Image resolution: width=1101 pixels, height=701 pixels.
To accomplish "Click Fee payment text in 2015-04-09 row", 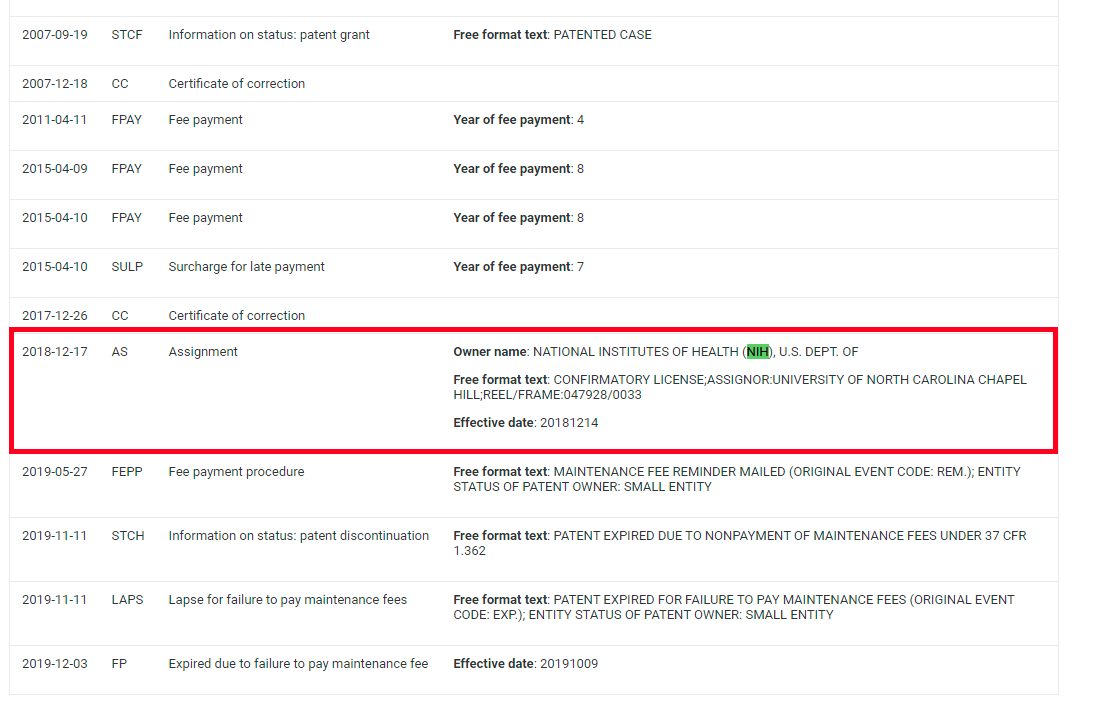I will pyautogui.click(x=206, y=169).
